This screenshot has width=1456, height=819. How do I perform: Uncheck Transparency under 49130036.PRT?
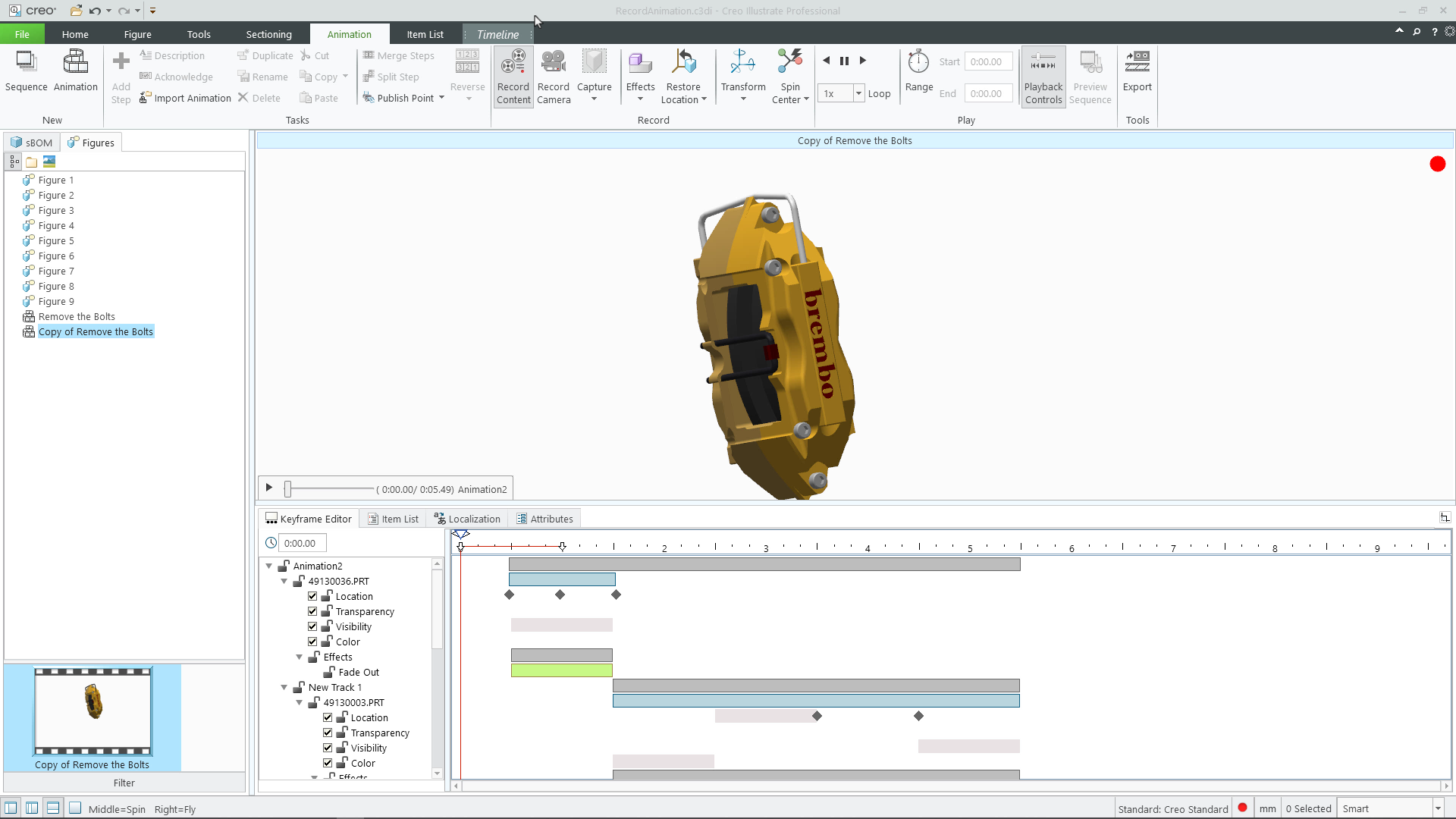coord(312,611)
